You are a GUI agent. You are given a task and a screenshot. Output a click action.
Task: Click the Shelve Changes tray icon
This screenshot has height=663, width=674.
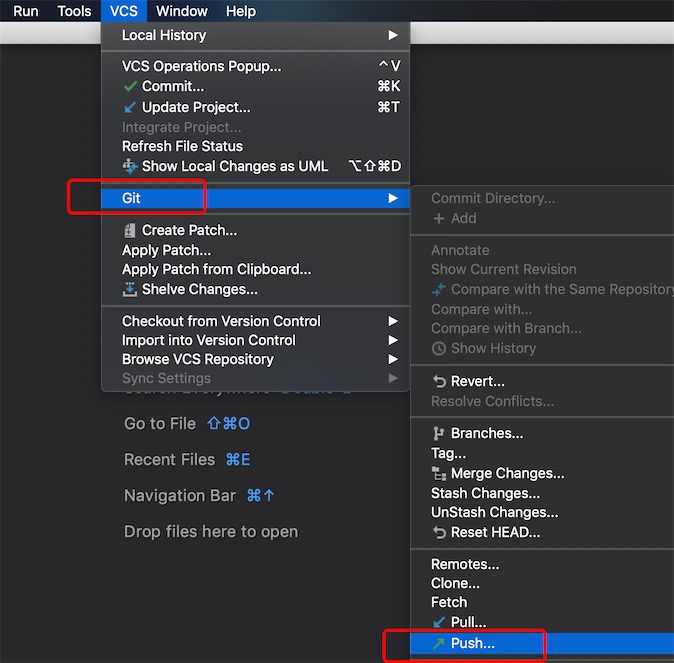click(129, 289)
